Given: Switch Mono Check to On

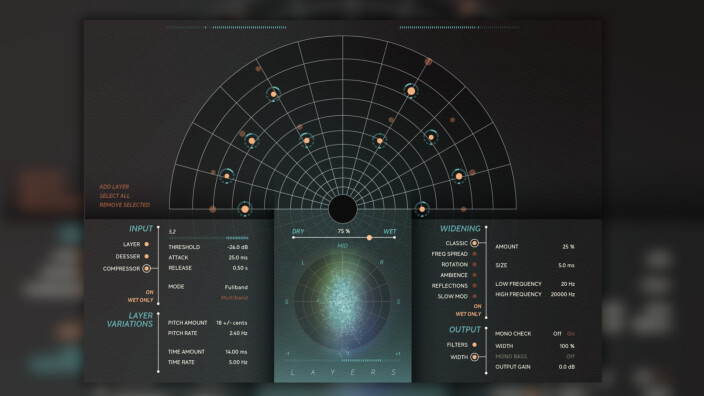Looking at the screenshot, I should (571, 334).
